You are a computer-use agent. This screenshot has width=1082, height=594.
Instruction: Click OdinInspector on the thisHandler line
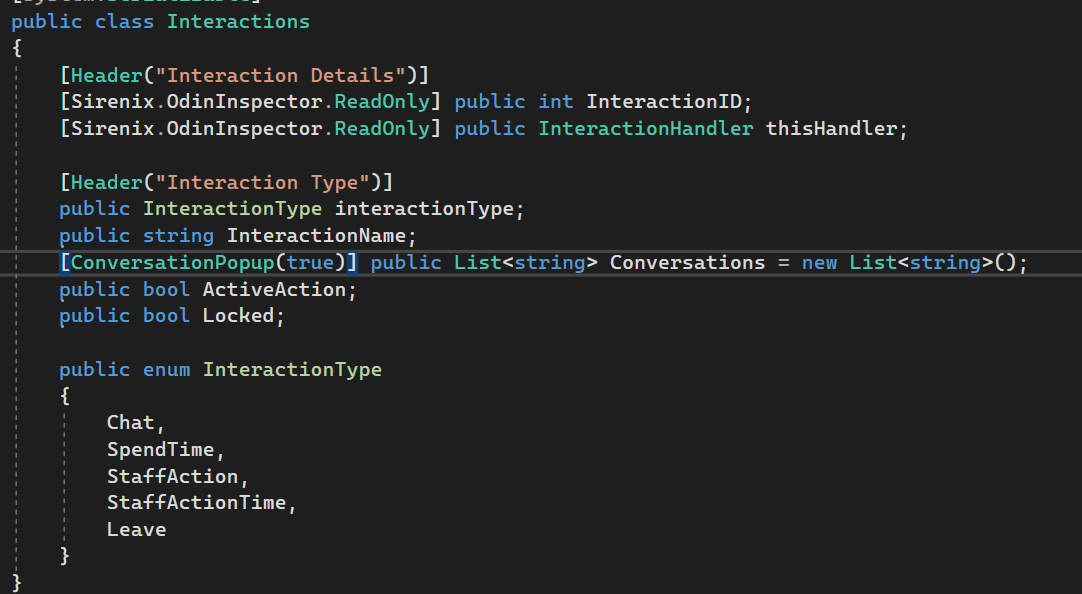(244, 129)
